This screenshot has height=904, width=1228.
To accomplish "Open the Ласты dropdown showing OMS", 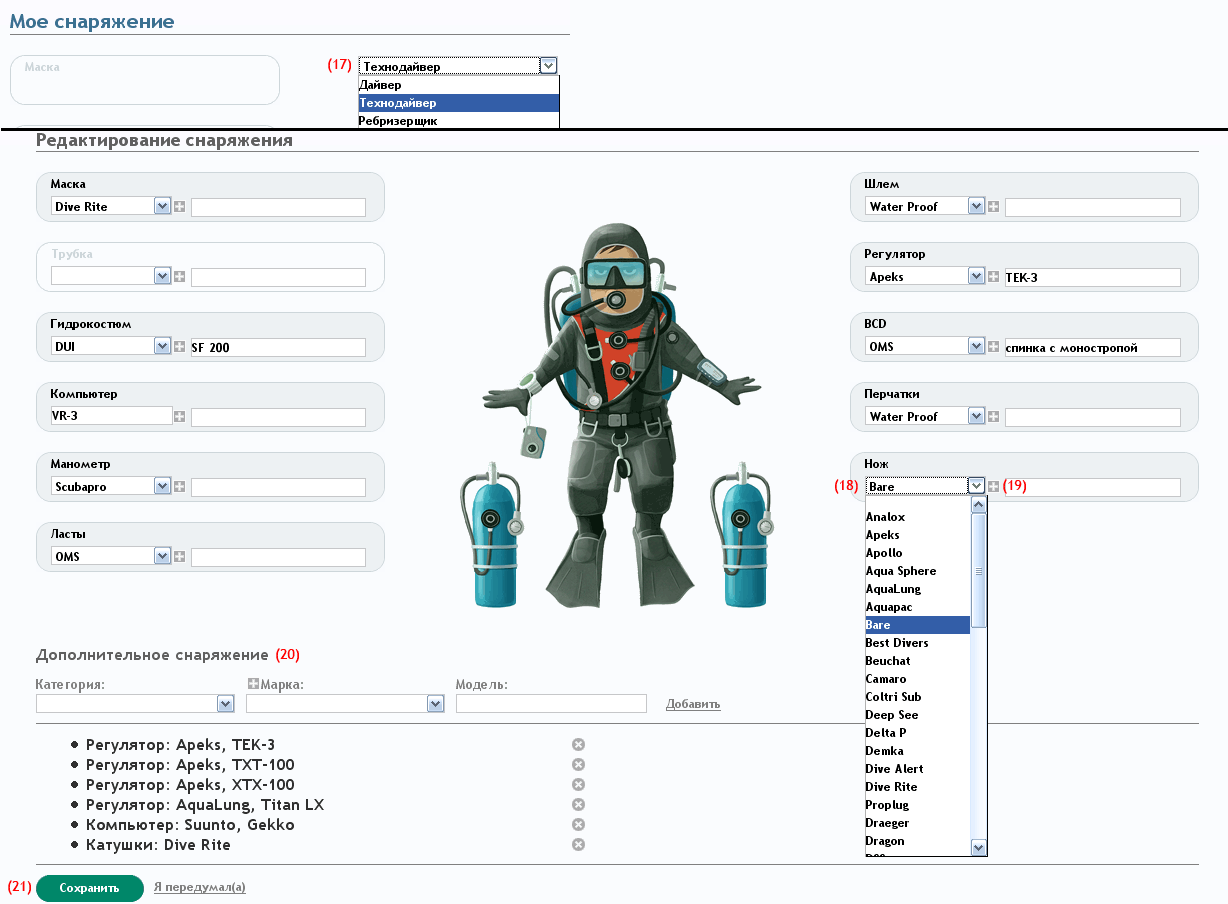I will 111,556.
